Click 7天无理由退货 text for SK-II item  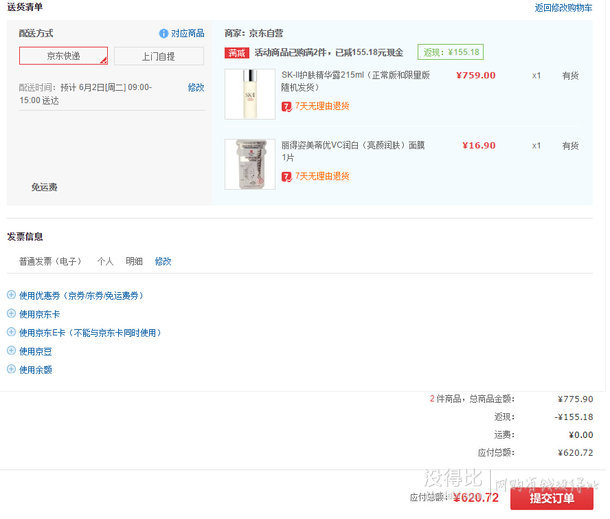(322, 106)
